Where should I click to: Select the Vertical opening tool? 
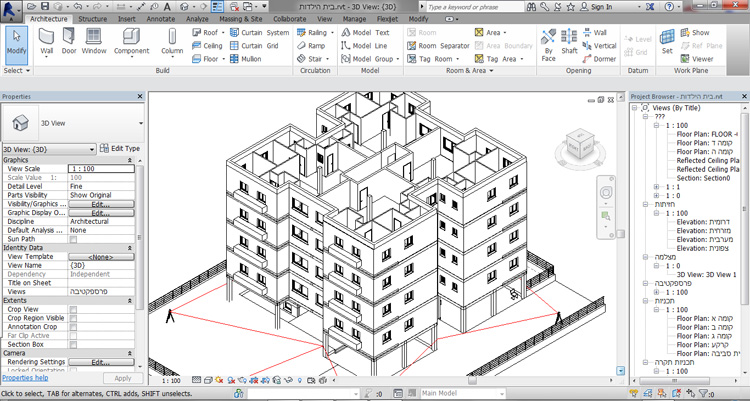[600, 46]
